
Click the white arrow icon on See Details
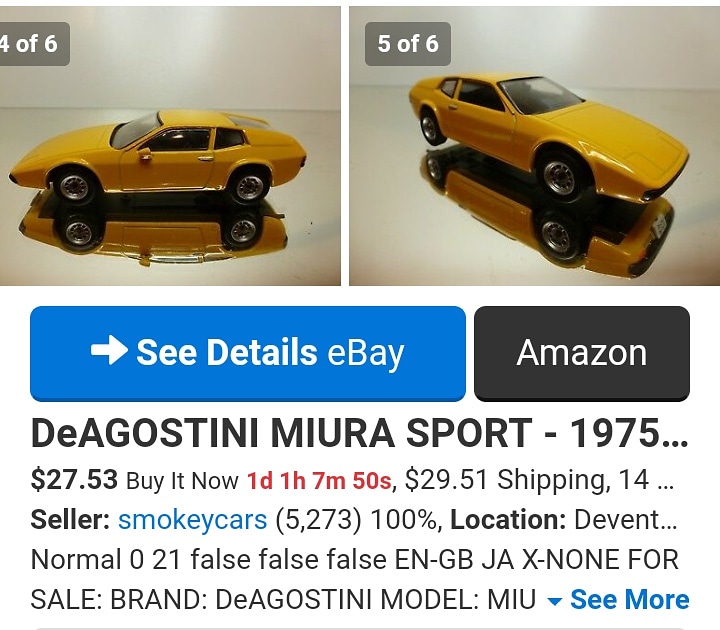click(109, 350)
